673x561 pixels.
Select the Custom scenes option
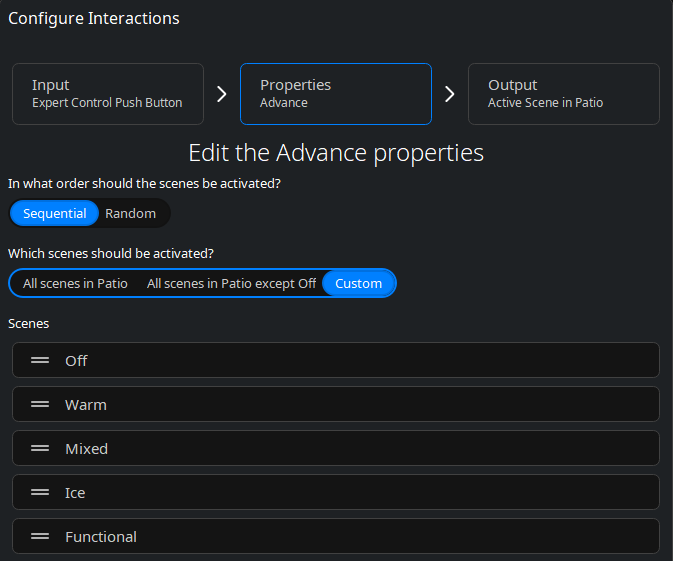358,283
